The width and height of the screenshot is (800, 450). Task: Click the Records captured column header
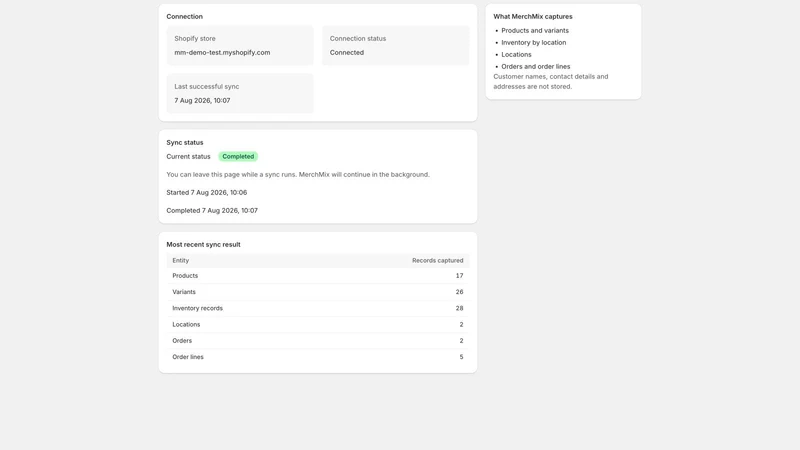click(437, 260)
